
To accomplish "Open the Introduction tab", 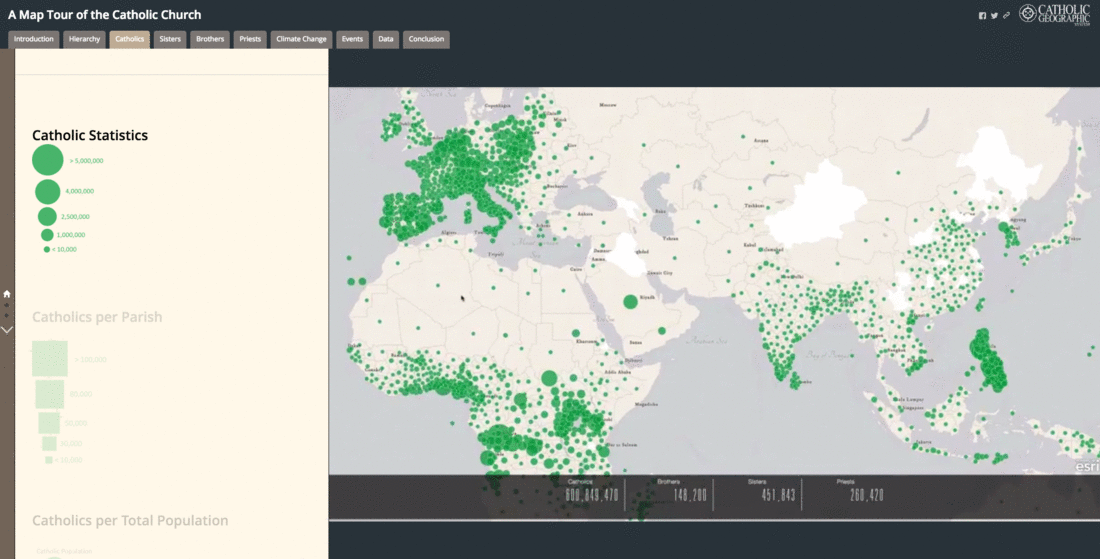I will click(34, 39).
